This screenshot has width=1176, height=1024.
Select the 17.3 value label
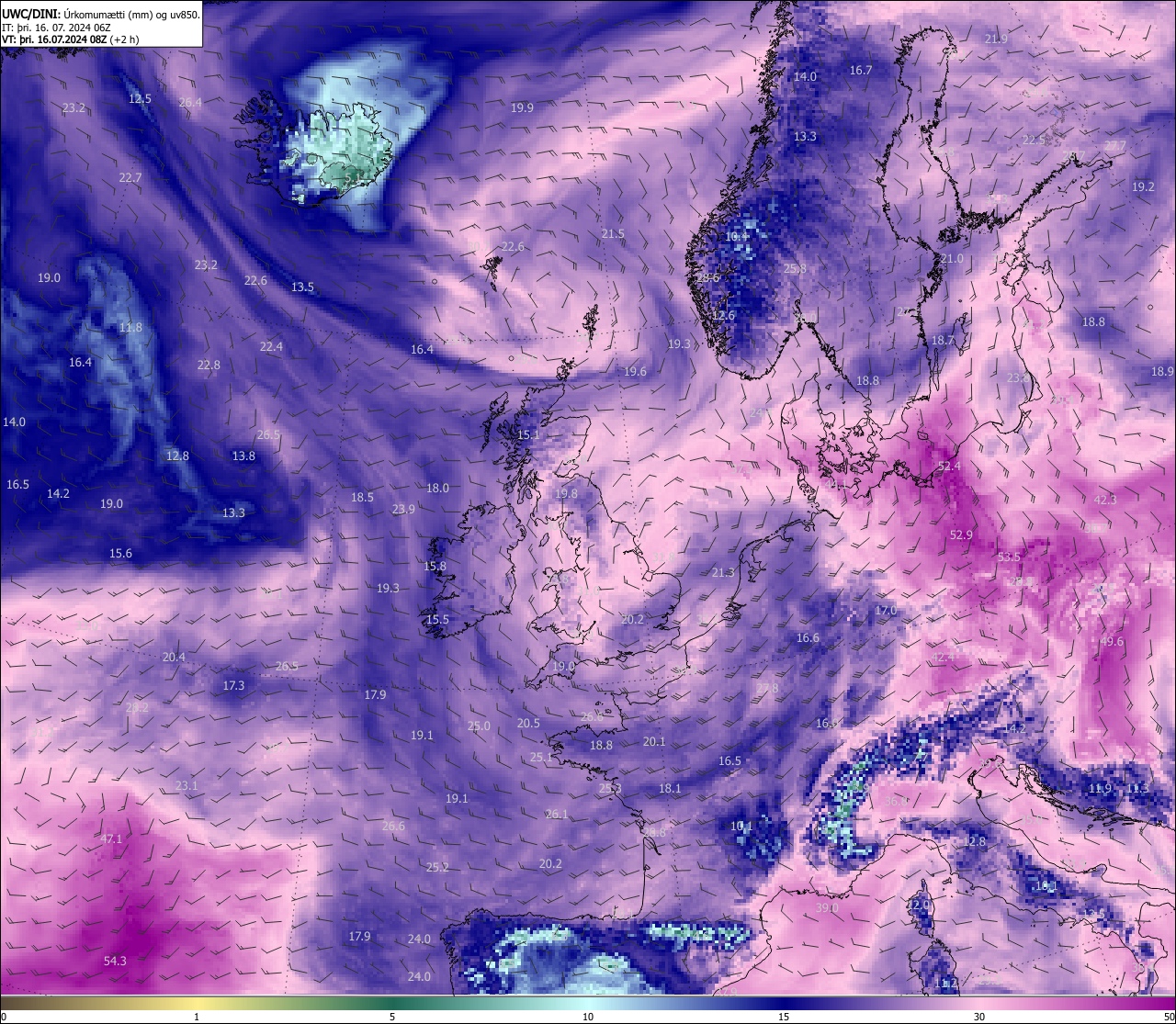click(x=233, y=685)
